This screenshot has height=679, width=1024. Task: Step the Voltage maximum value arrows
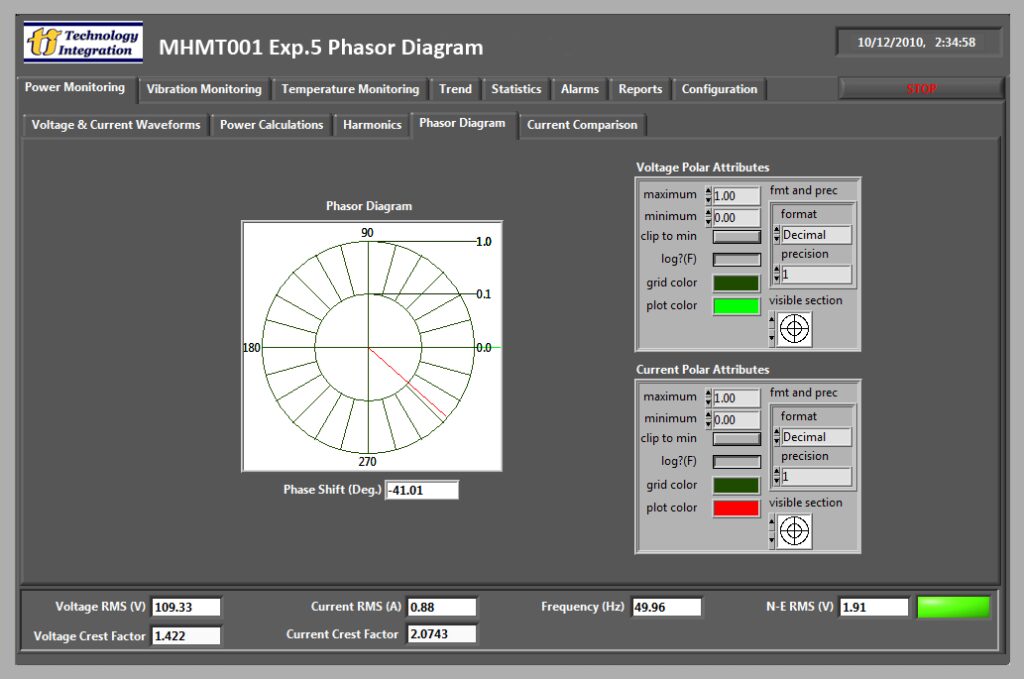tap(709, 195)
